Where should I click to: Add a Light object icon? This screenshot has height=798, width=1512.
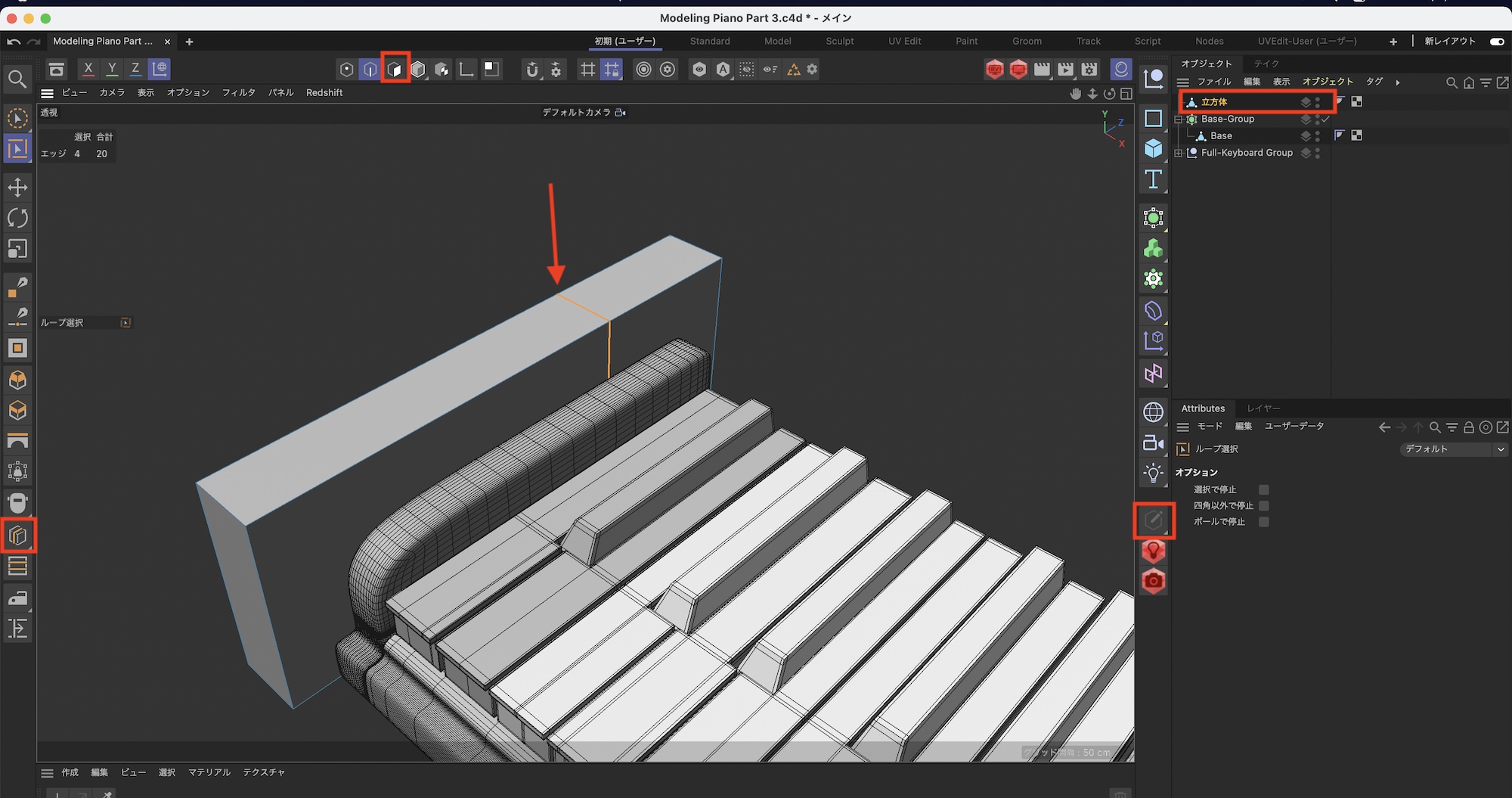pos(1153,474)
